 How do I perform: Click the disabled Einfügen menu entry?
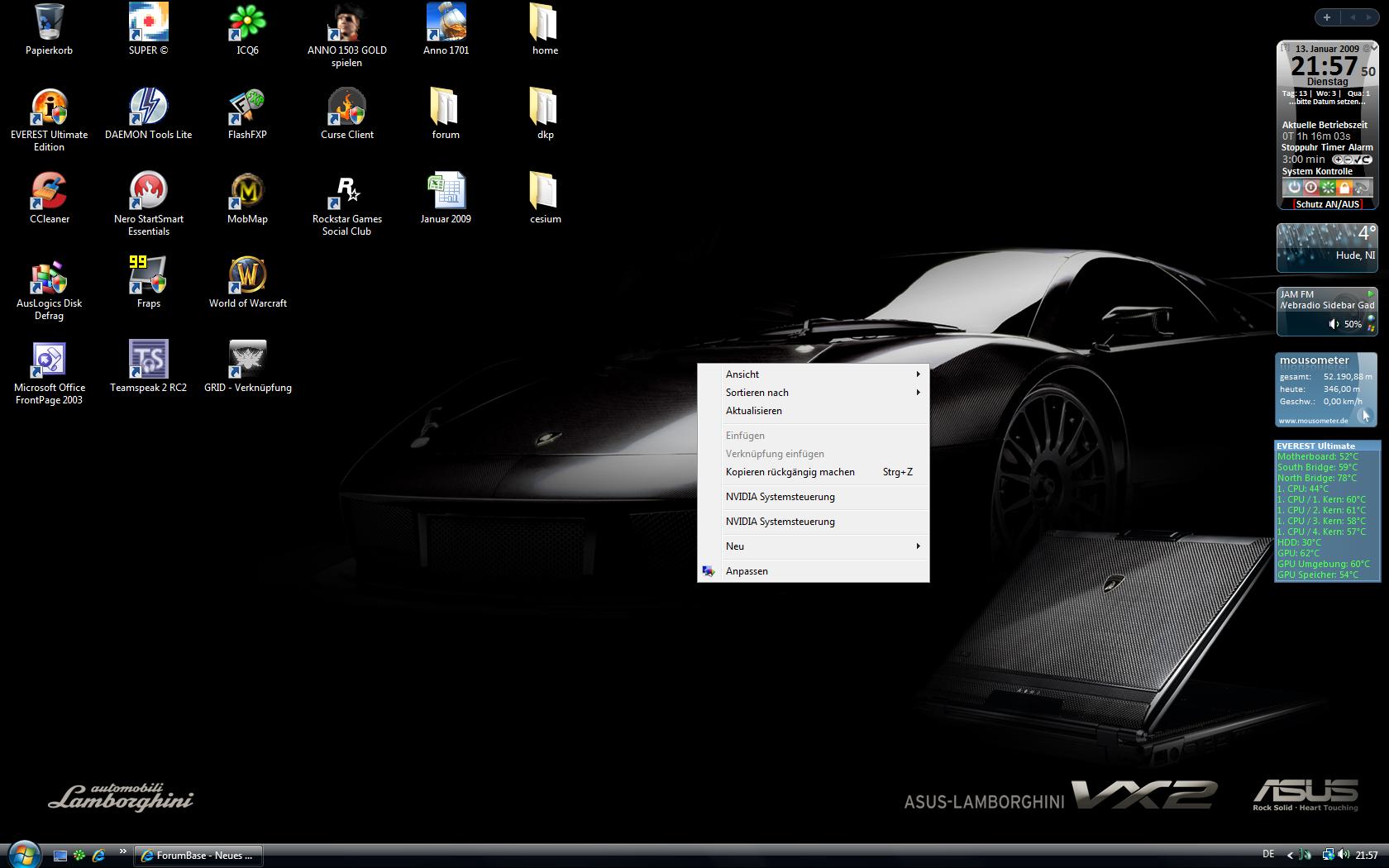point(814,436)
